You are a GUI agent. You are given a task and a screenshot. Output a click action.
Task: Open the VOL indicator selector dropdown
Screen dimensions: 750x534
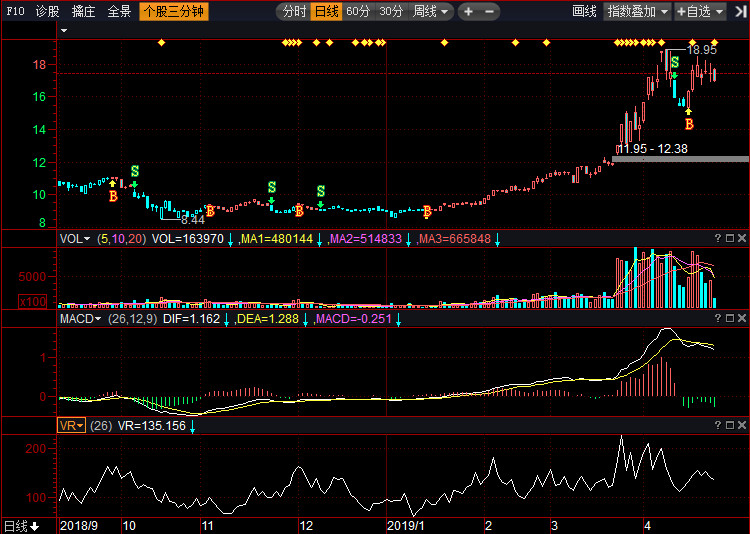click(74, 239)
